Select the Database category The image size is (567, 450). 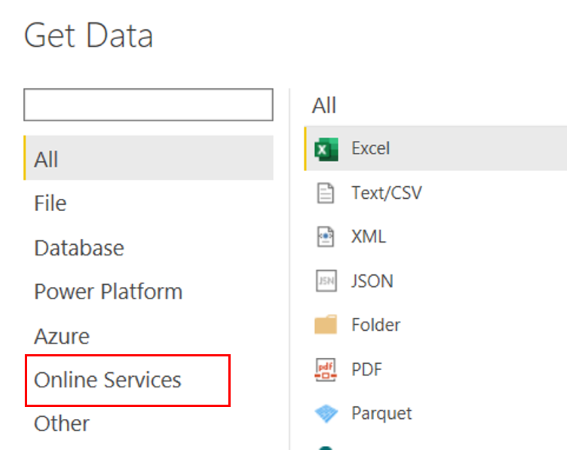[79, 248]
